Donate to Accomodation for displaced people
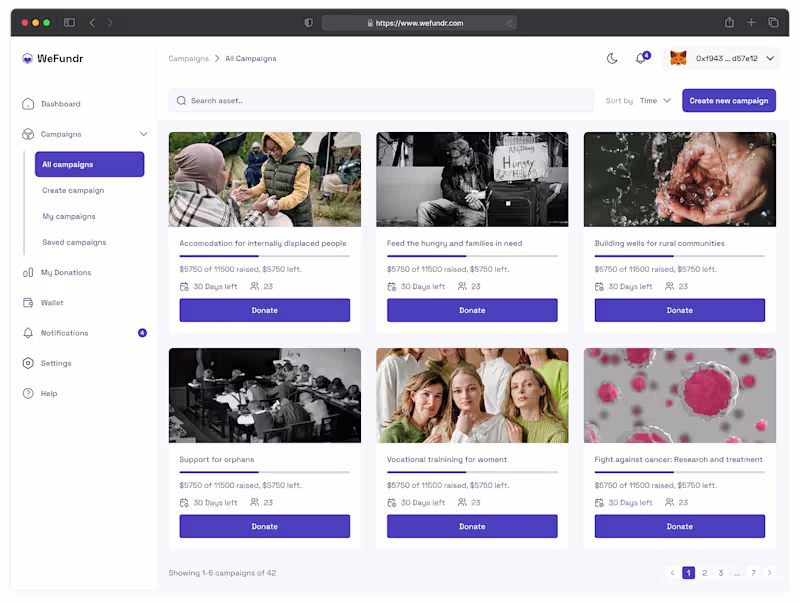 coord(265,310)
